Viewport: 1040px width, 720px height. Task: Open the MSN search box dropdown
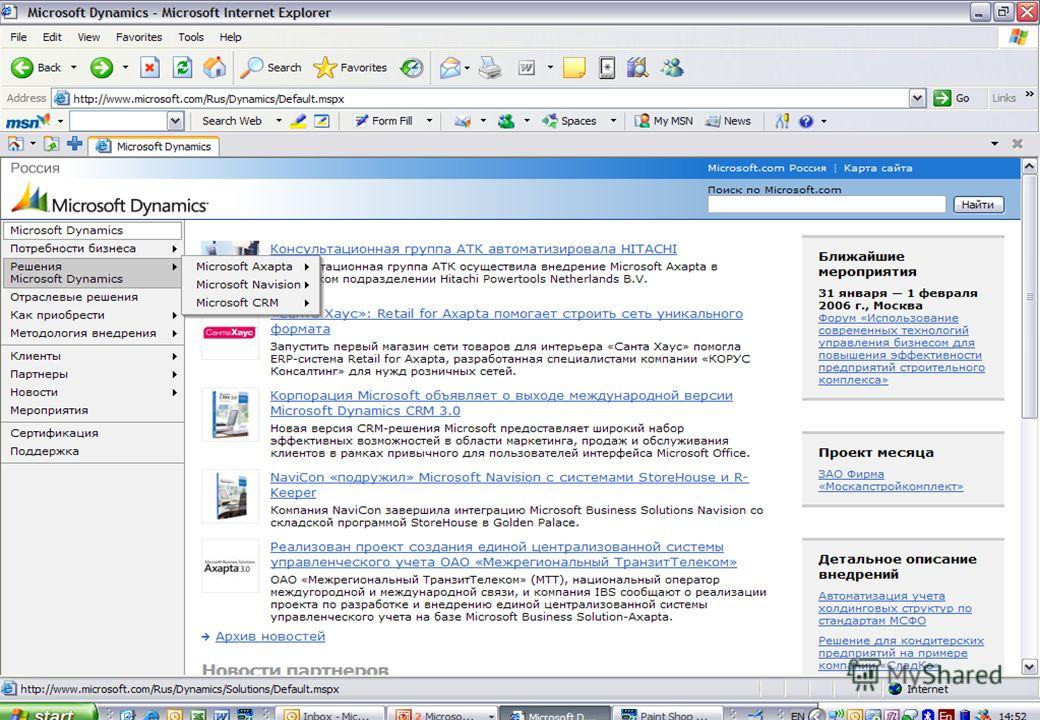175,121
